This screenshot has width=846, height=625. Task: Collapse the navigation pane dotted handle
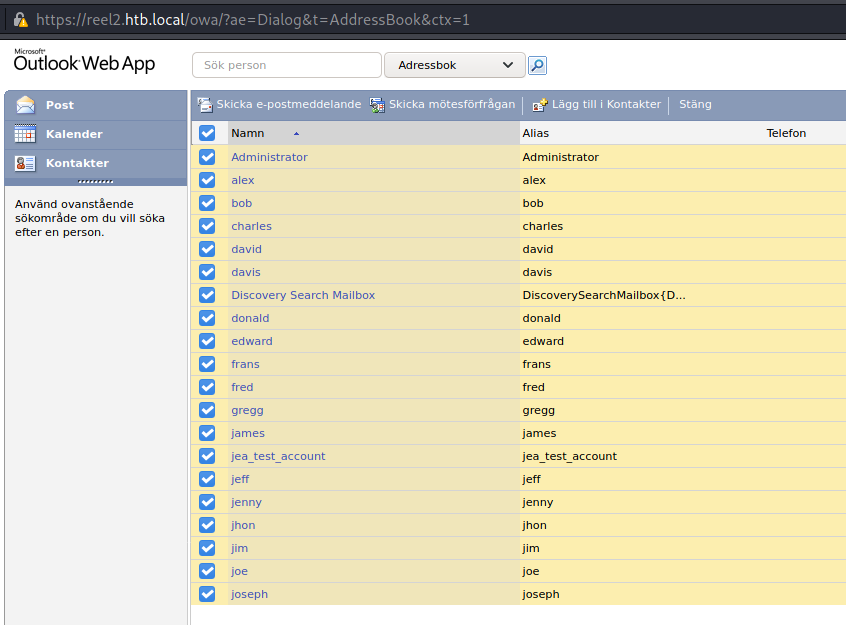(95, 181)
